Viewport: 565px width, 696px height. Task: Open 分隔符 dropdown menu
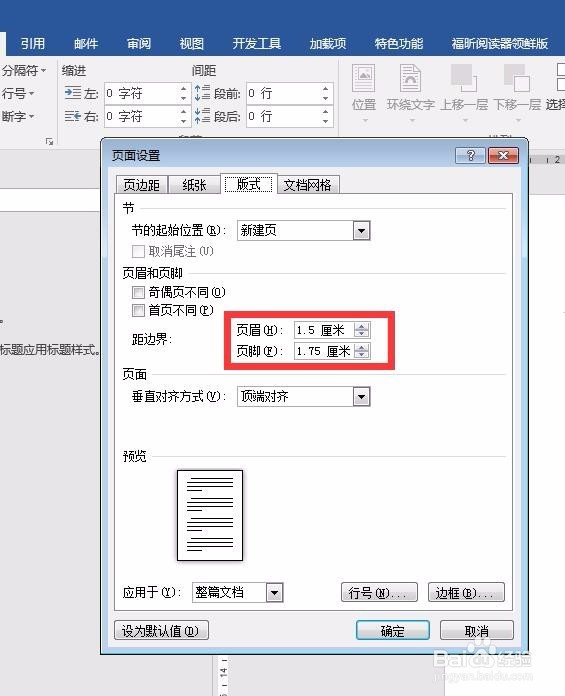click(24, 70)
